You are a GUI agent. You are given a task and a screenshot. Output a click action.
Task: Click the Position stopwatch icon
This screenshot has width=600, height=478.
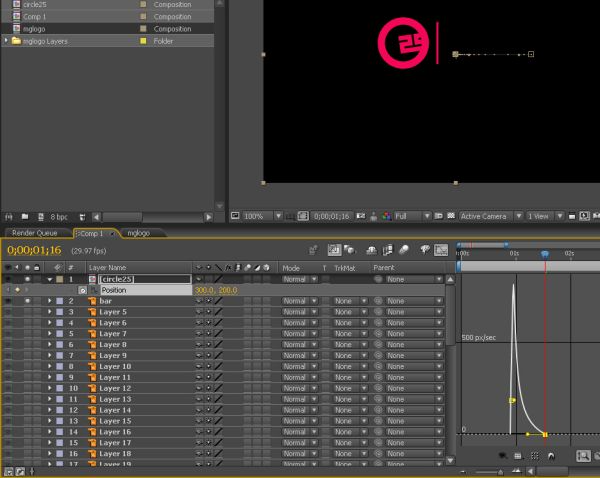click(x=82, y=290)
